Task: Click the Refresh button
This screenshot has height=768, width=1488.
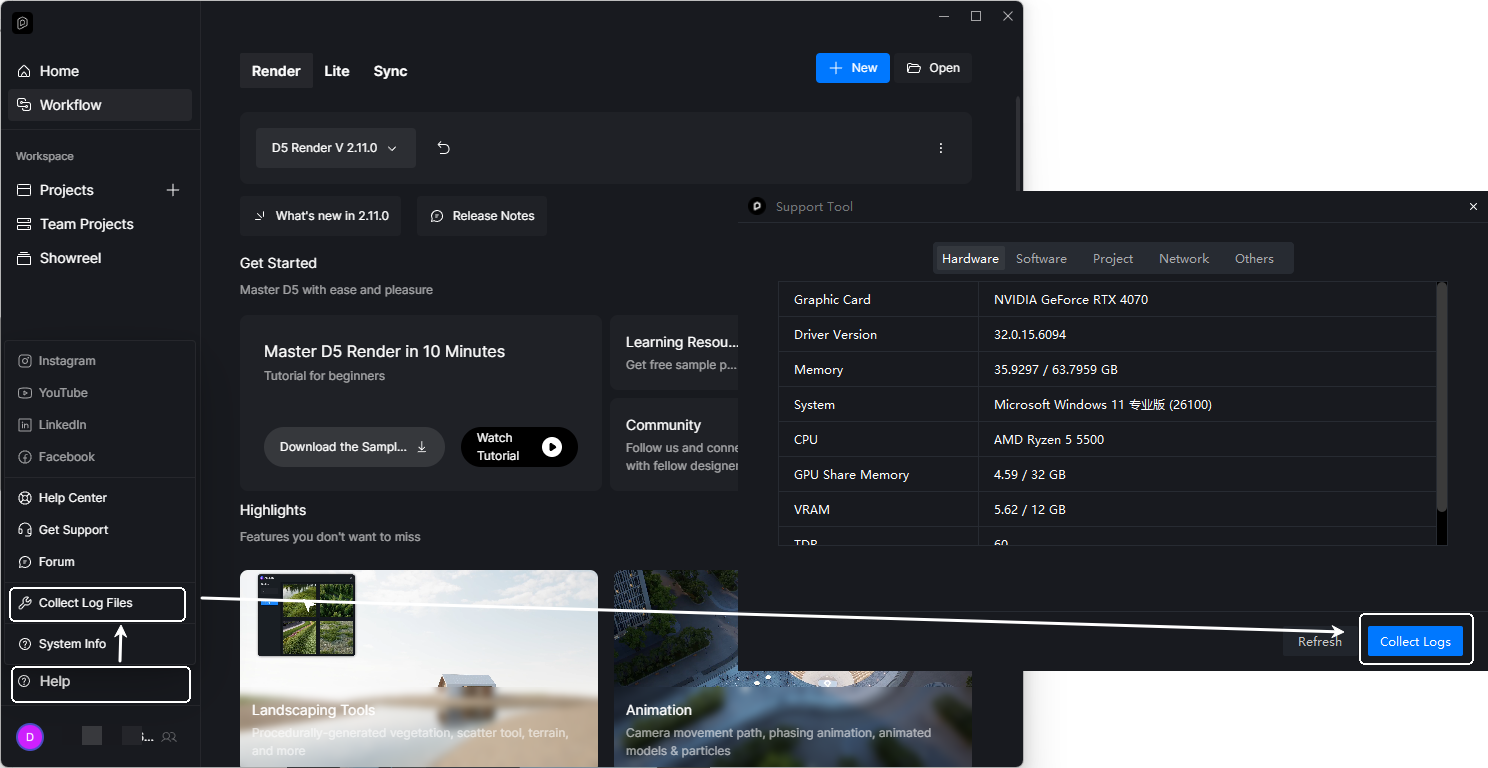Action: pyautogui.click(x=1320, y=641)
